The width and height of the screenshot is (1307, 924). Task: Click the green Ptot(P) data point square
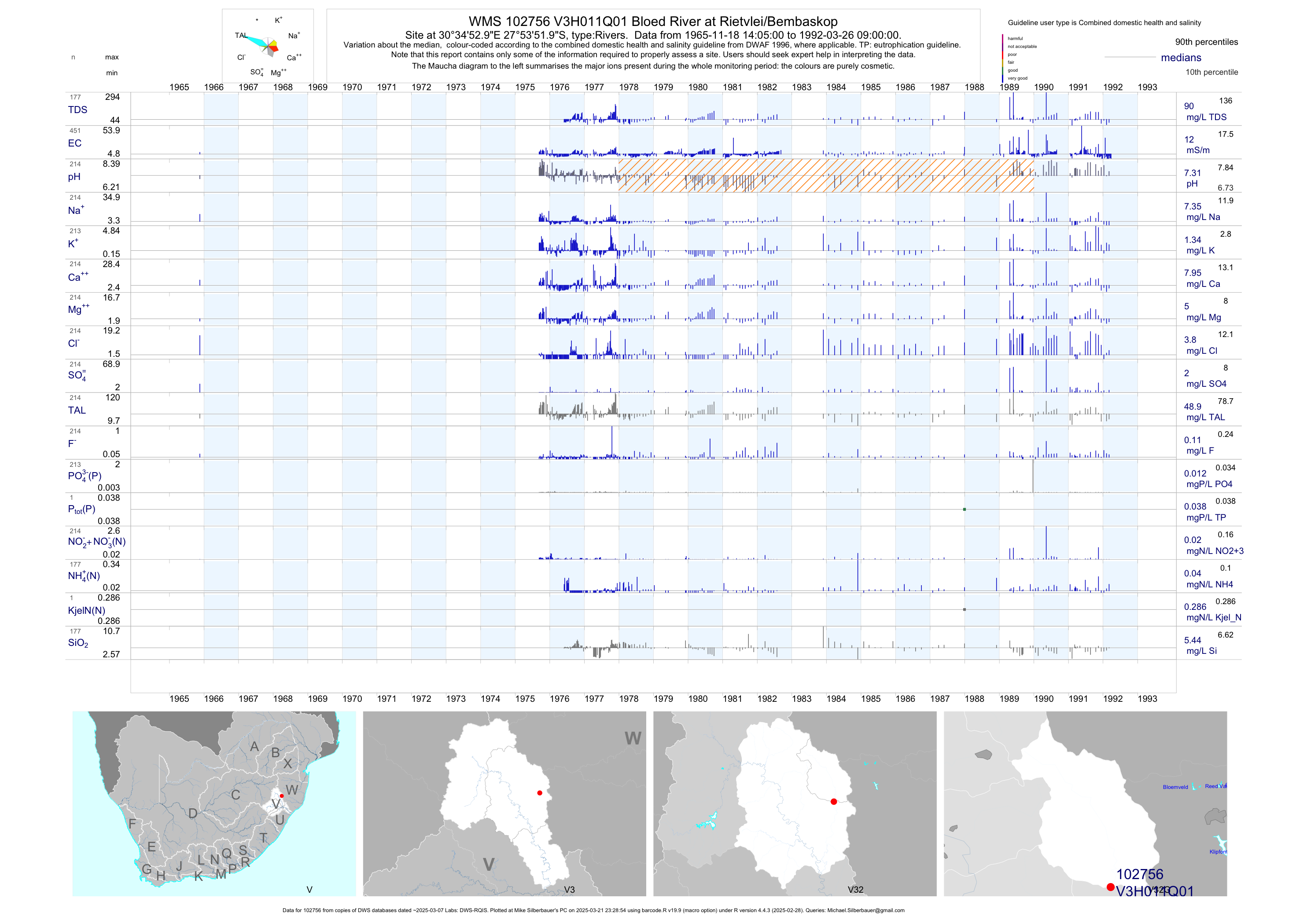click(965, 509)
